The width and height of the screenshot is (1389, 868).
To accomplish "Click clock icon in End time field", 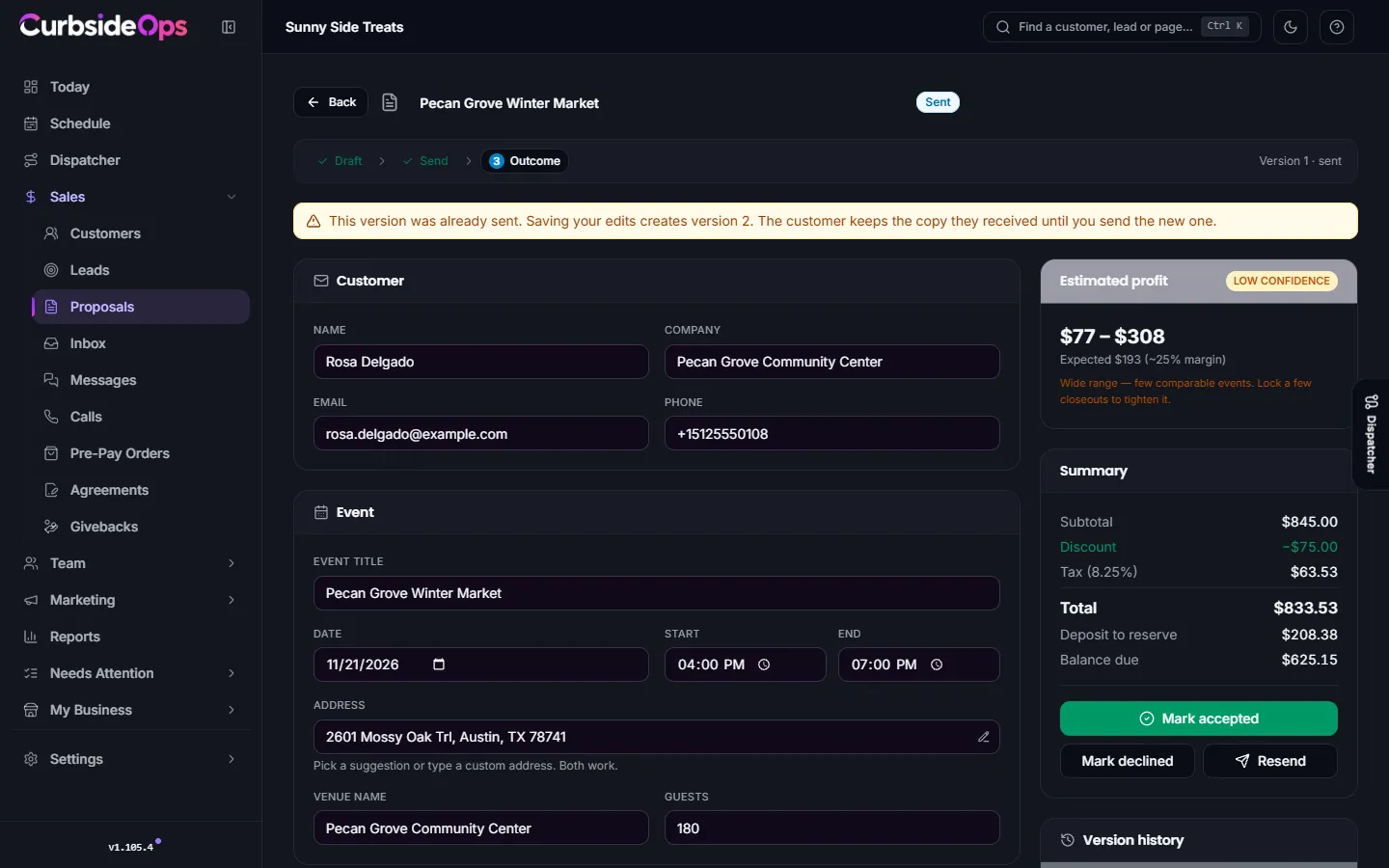I will [937, 665].
